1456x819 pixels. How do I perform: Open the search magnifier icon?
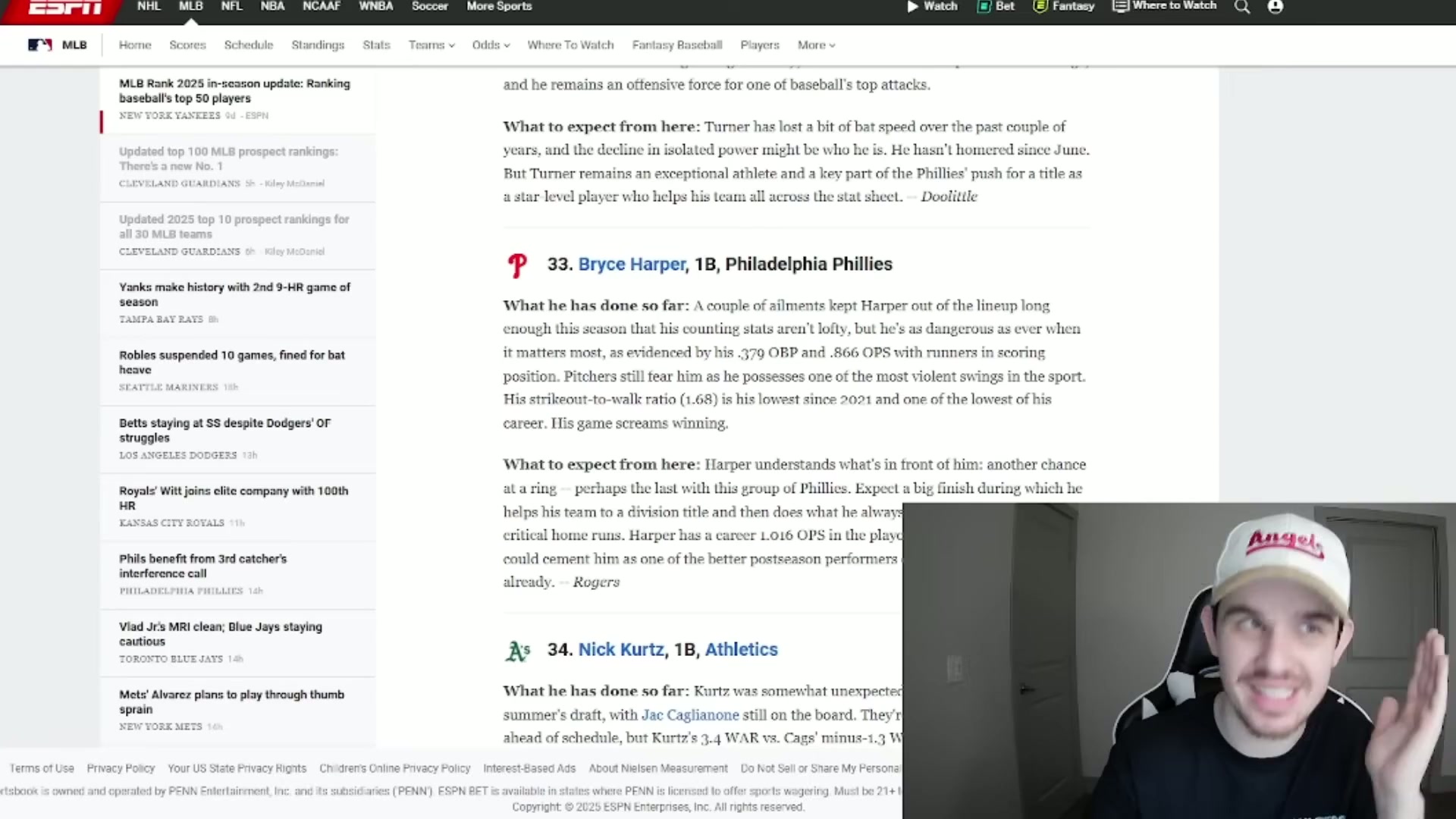1241,7
